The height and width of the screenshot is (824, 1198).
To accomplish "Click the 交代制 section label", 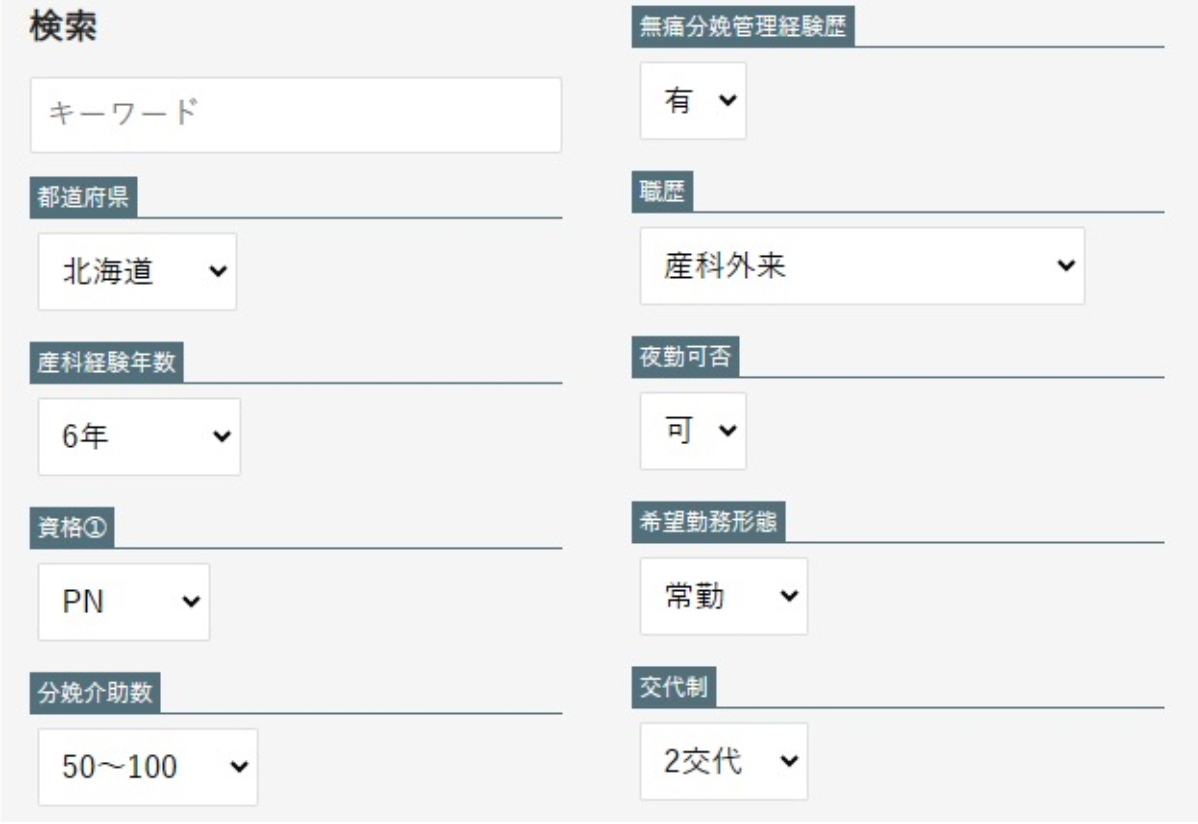I will point(674,687).
